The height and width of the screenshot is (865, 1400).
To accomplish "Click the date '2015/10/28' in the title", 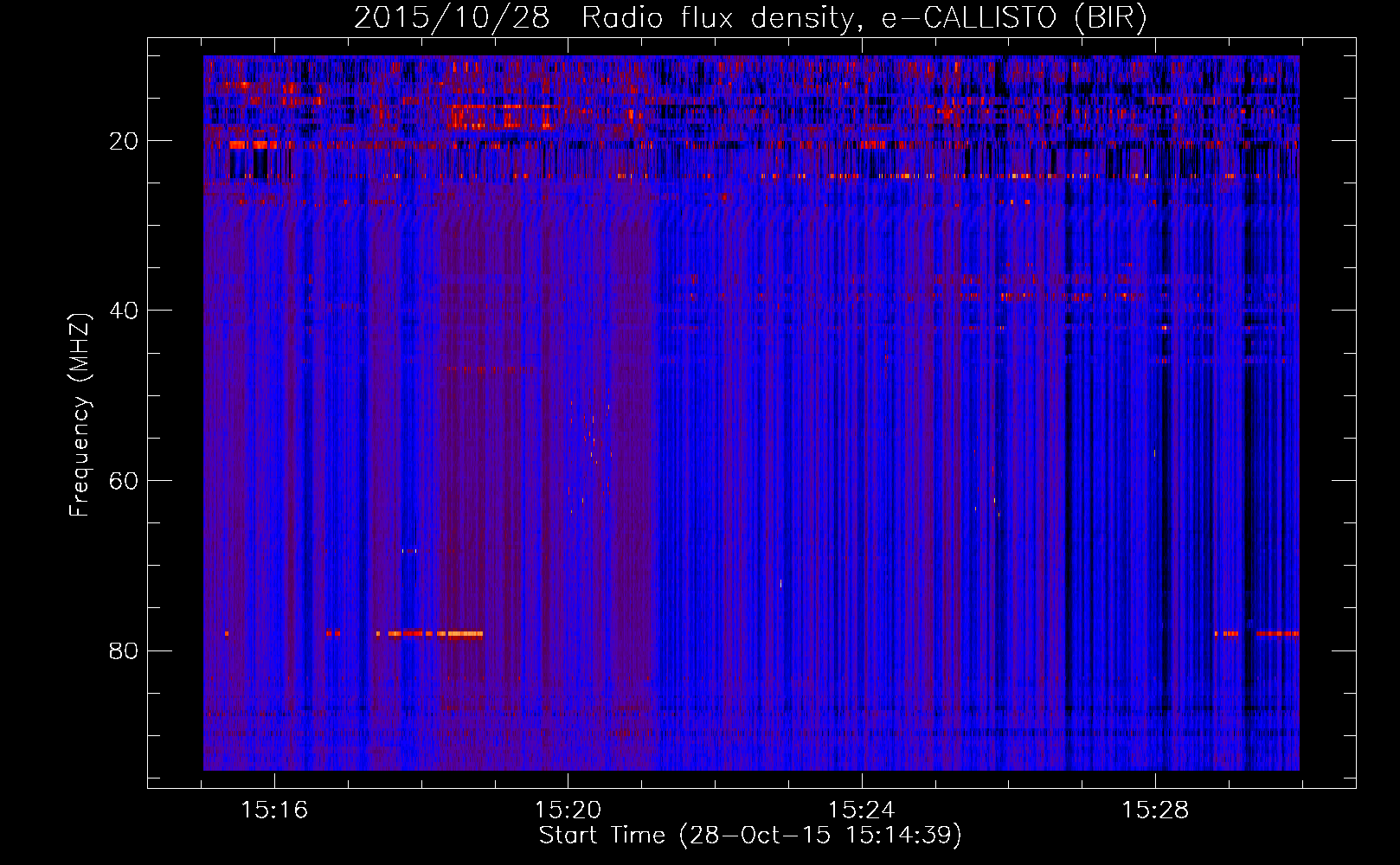I will (451, 18).
